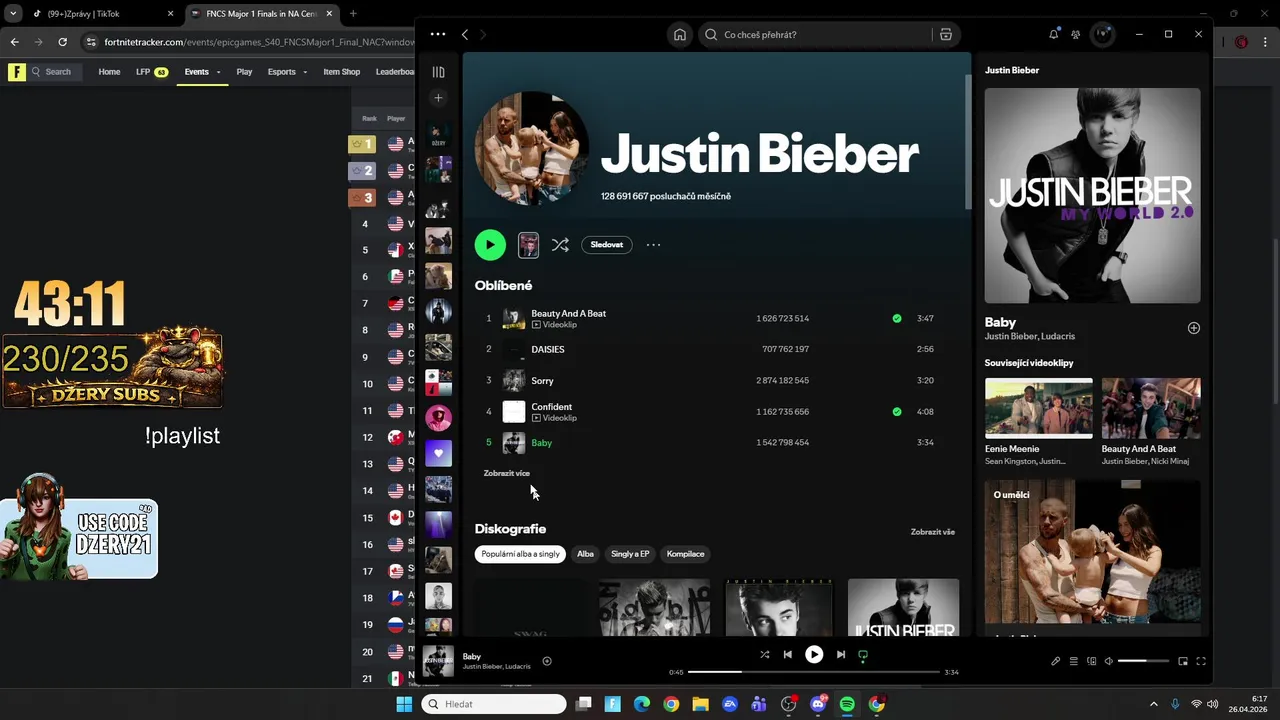Show hidden system tray icons
This screenshot has width=1280, height=720.
tap(1153, 704)
